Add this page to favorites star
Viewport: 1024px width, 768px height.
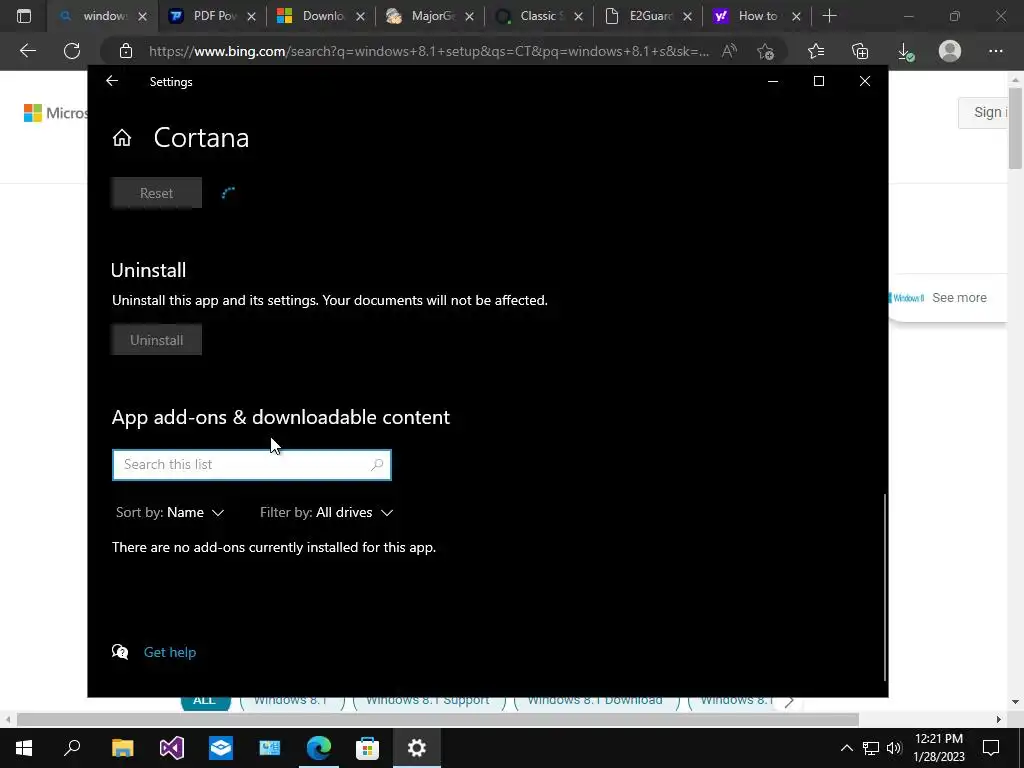click(x=765, y=51)
